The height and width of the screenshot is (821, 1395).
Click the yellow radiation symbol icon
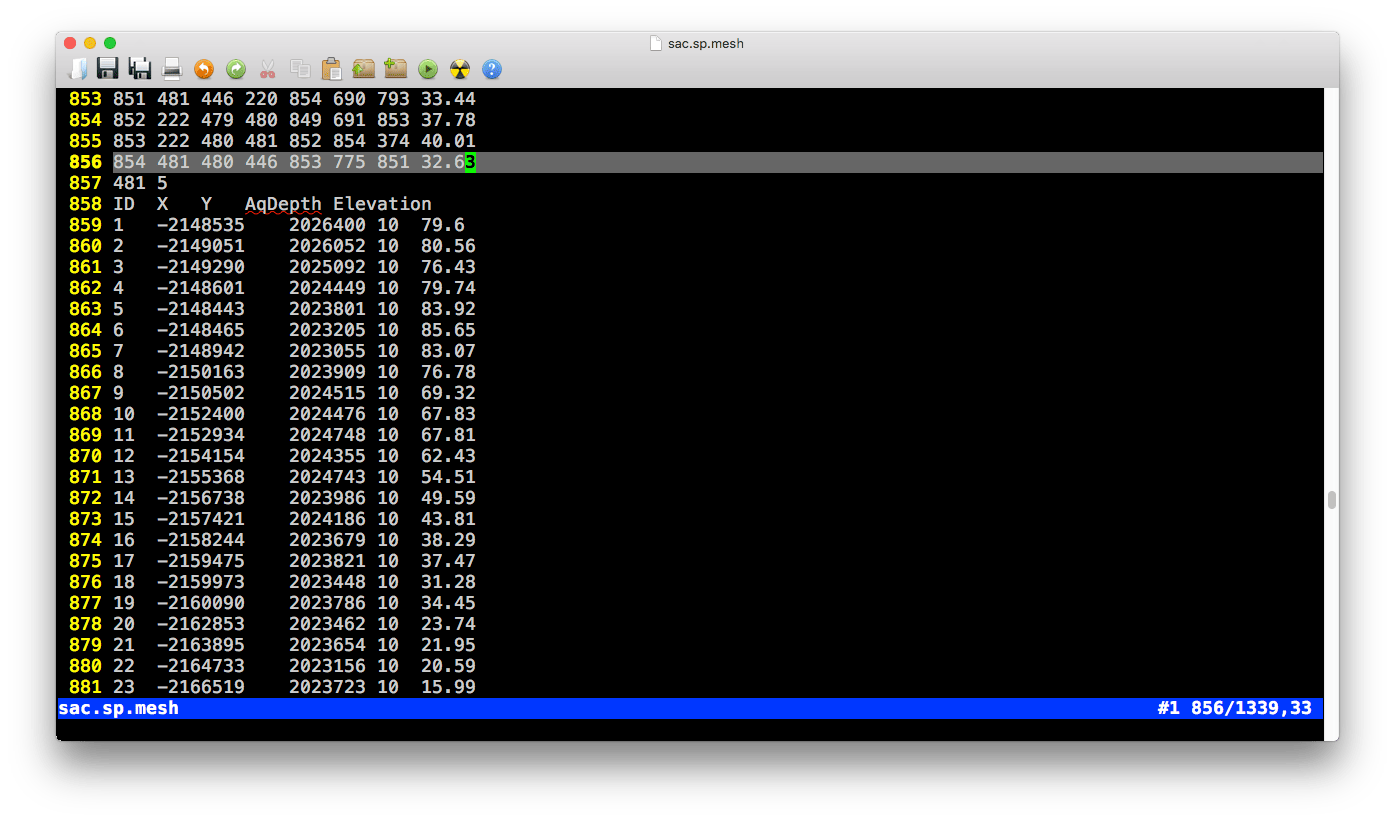coord(460,69)
